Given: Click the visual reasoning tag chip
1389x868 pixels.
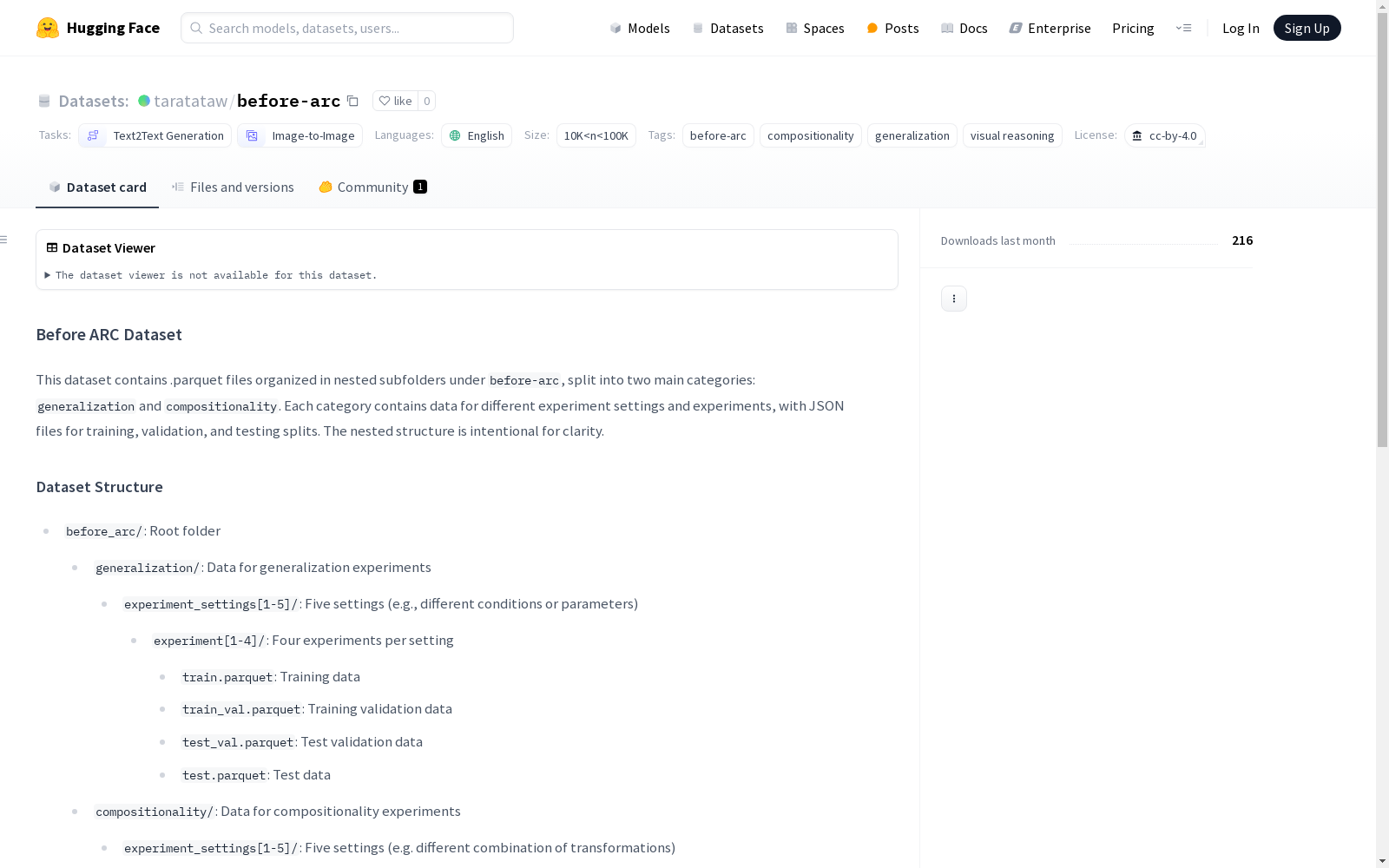Looking at the screenshot, I should (x=1012, y=135).
